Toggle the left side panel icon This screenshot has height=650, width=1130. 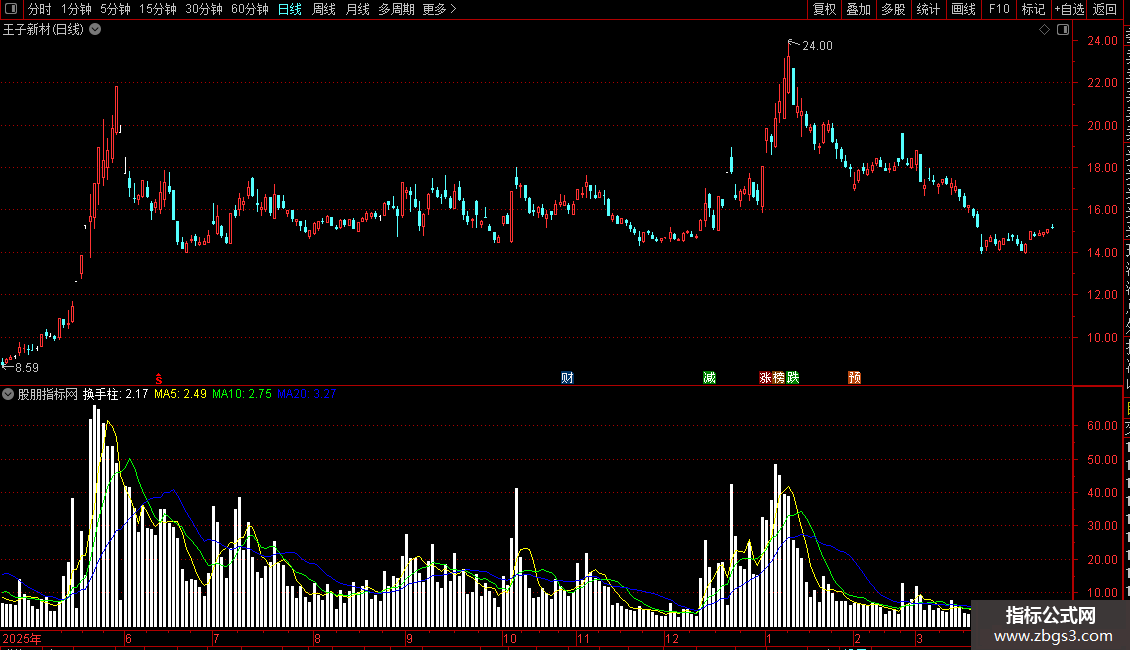pyautogui.click(x=11, y=9)
